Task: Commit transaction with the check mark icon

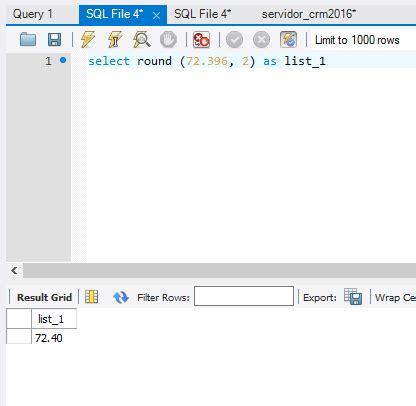Action: [x=234, y=40]
